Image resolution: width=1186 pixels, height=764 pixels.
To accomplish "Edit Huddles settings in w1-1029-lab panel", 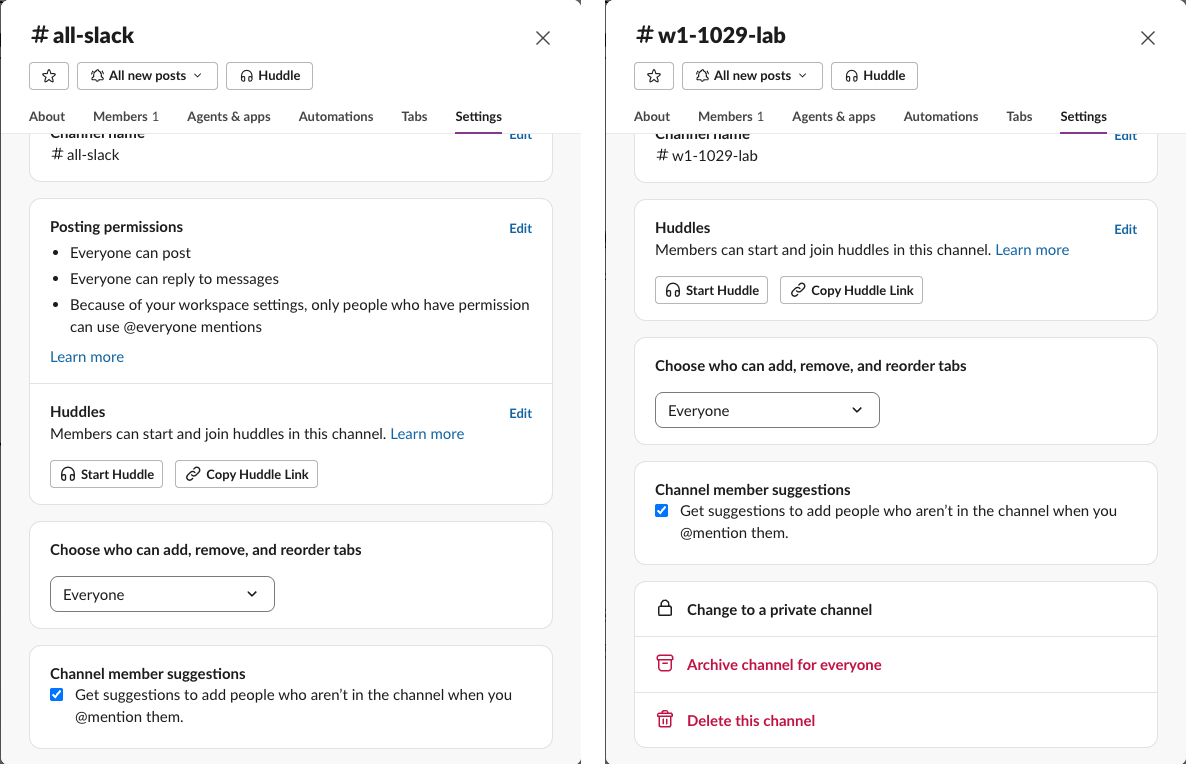I will pos(1125,229).
